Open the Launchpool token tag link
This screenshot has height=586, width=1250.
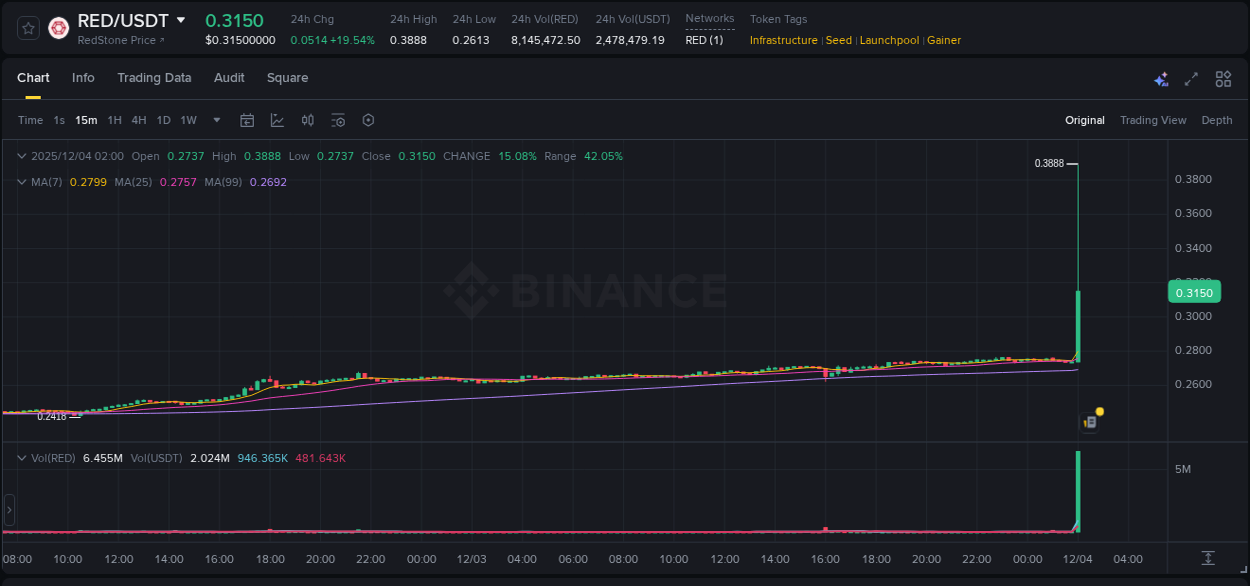coord(889,40)
